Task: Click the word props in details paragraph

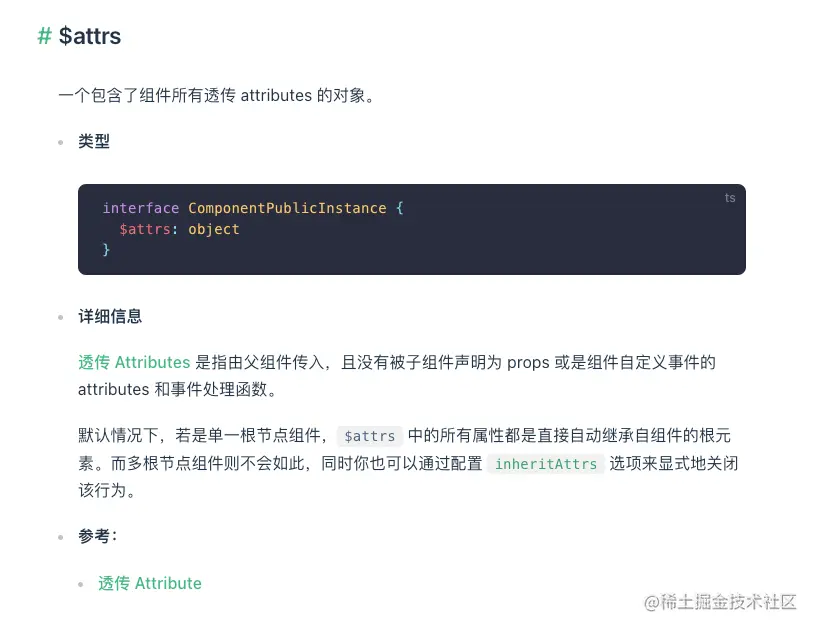Action: click(x=528, y=362)
